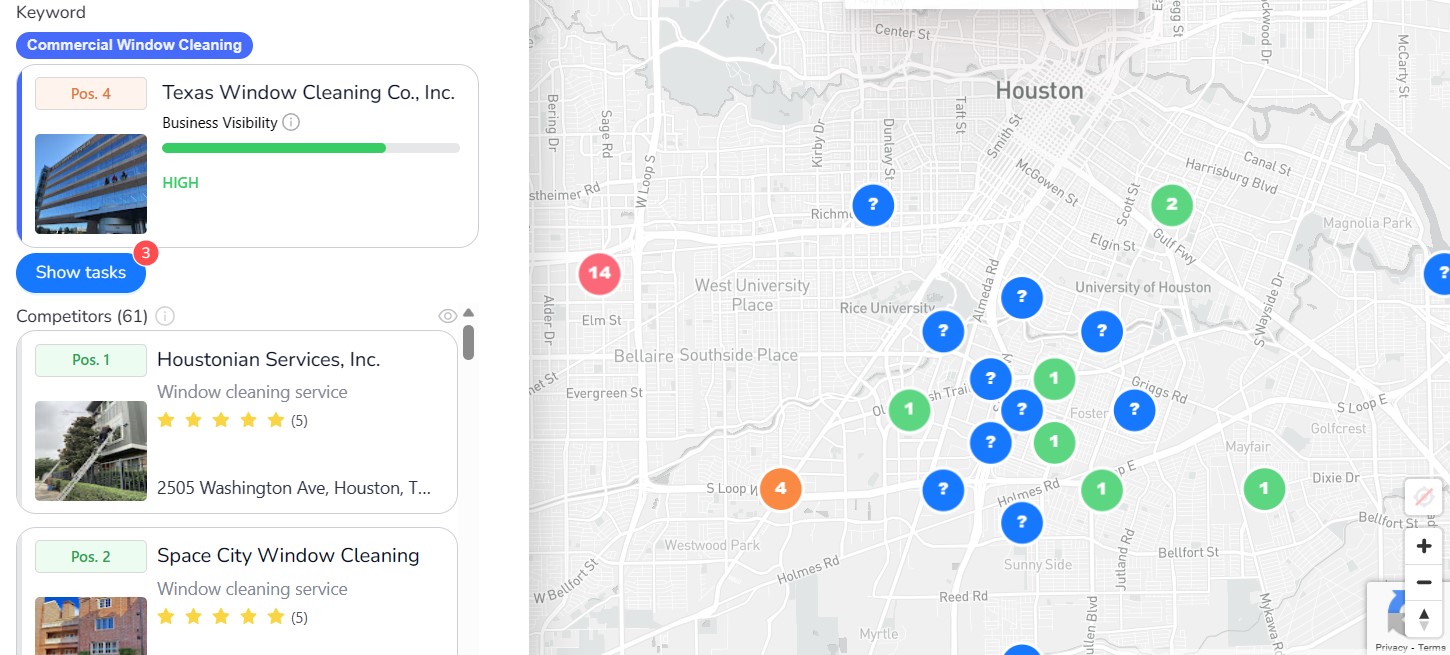This screenshot has height=655, width=1450.
Task: Open the Business Visibility info icon
Action: point(291,122)
